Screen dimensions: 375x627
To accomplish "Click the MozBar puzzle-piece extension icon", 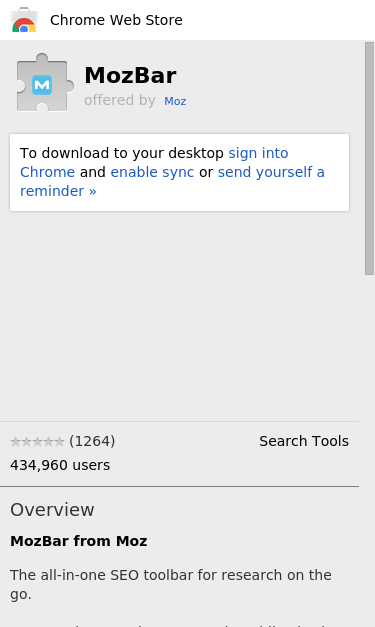I will (45, 82).
